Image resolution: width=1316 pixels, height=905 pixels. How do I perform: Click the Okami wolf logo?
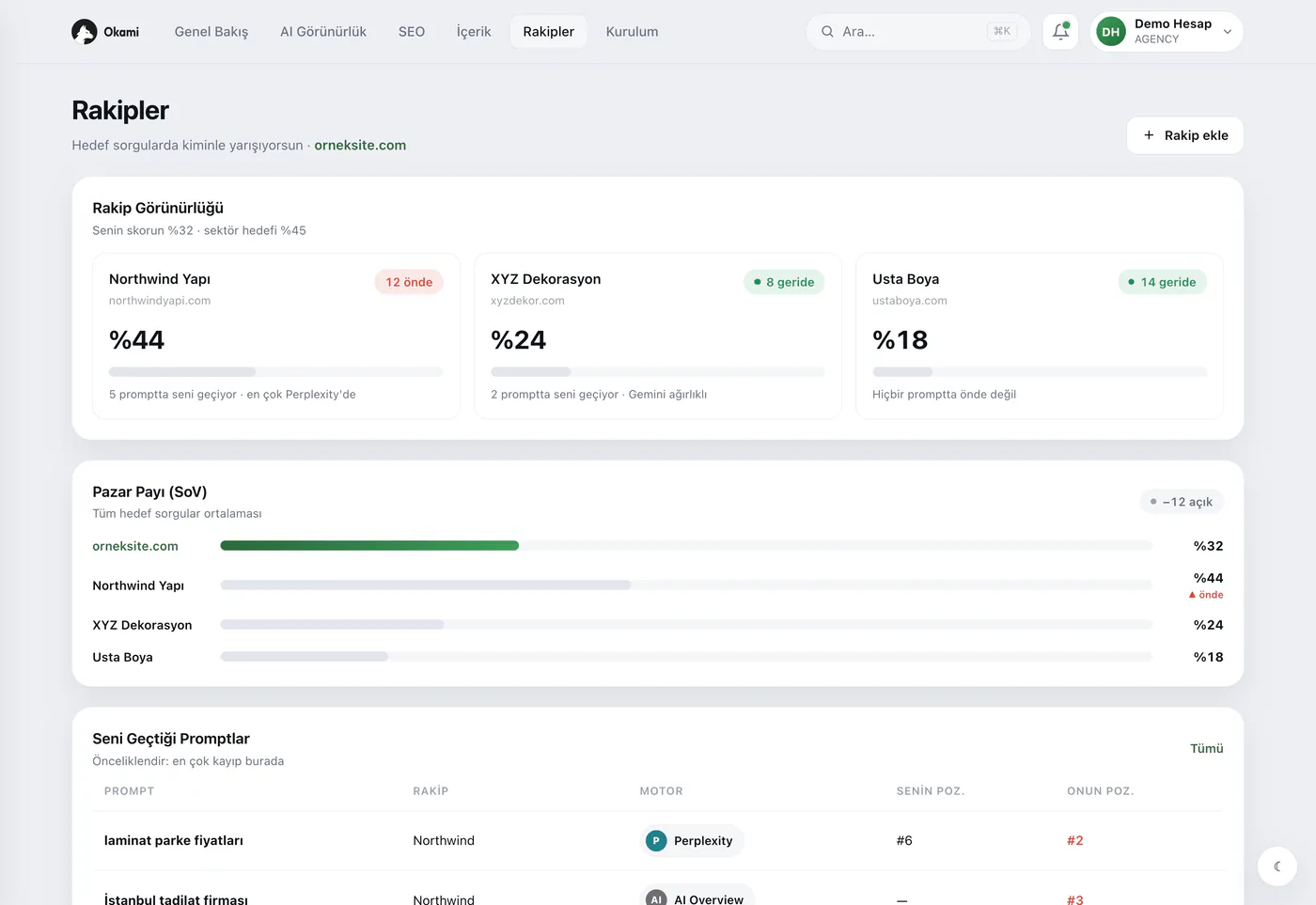coord(84,32)
